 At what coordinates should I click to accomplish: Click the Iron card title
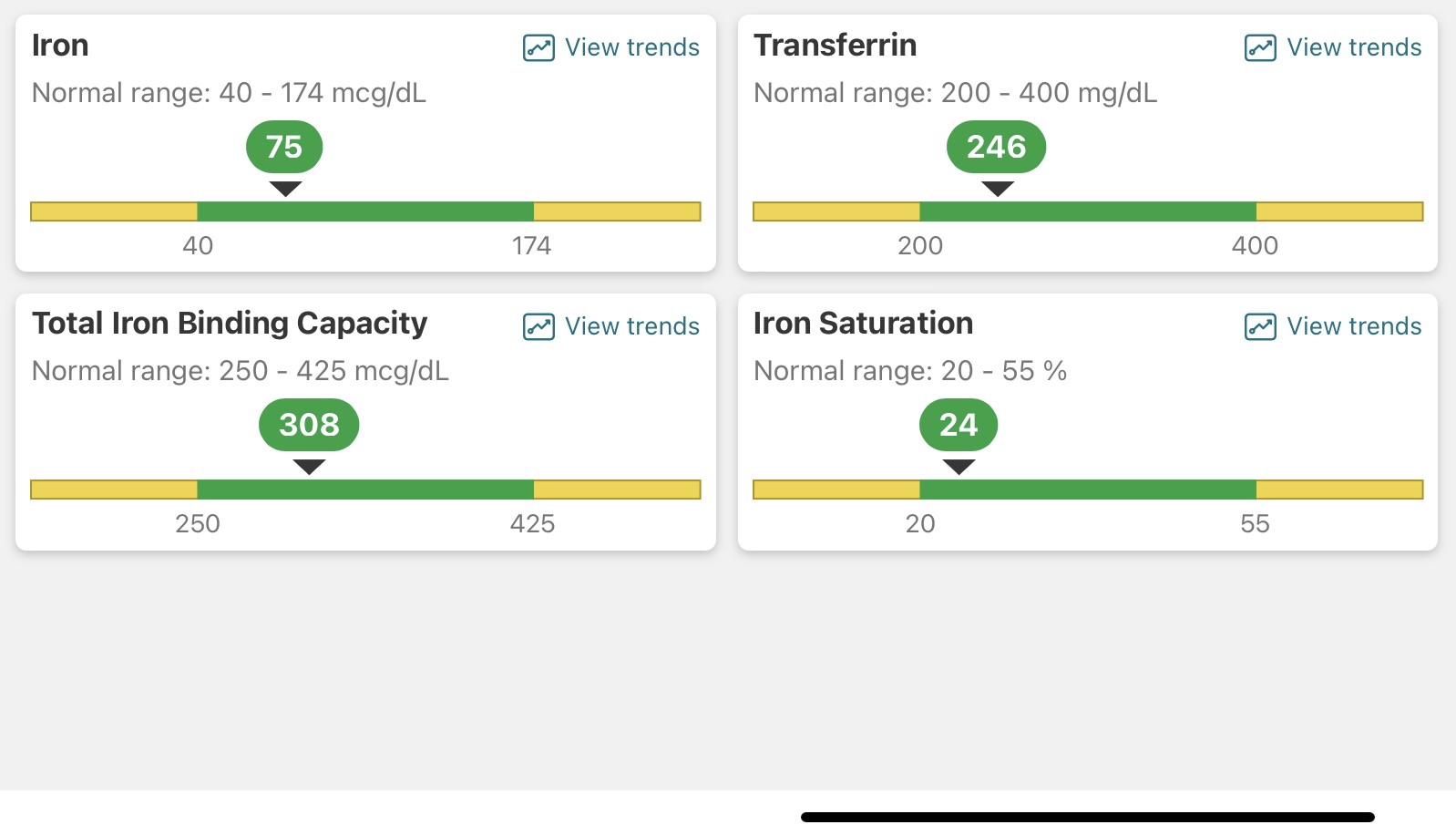click(x=60, y=46)
